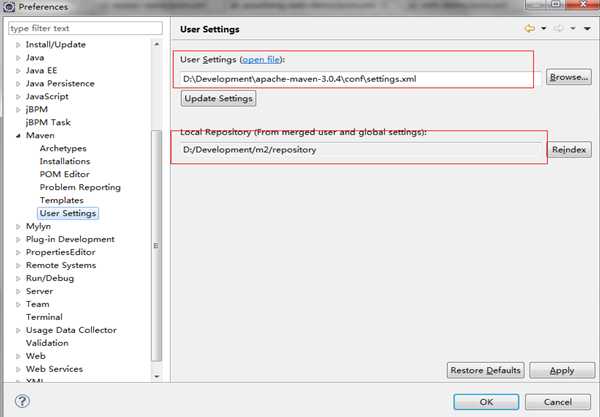Screen dimensions: 600x417
Task: Collapse the Maven tree node
Action: point(17,135)
